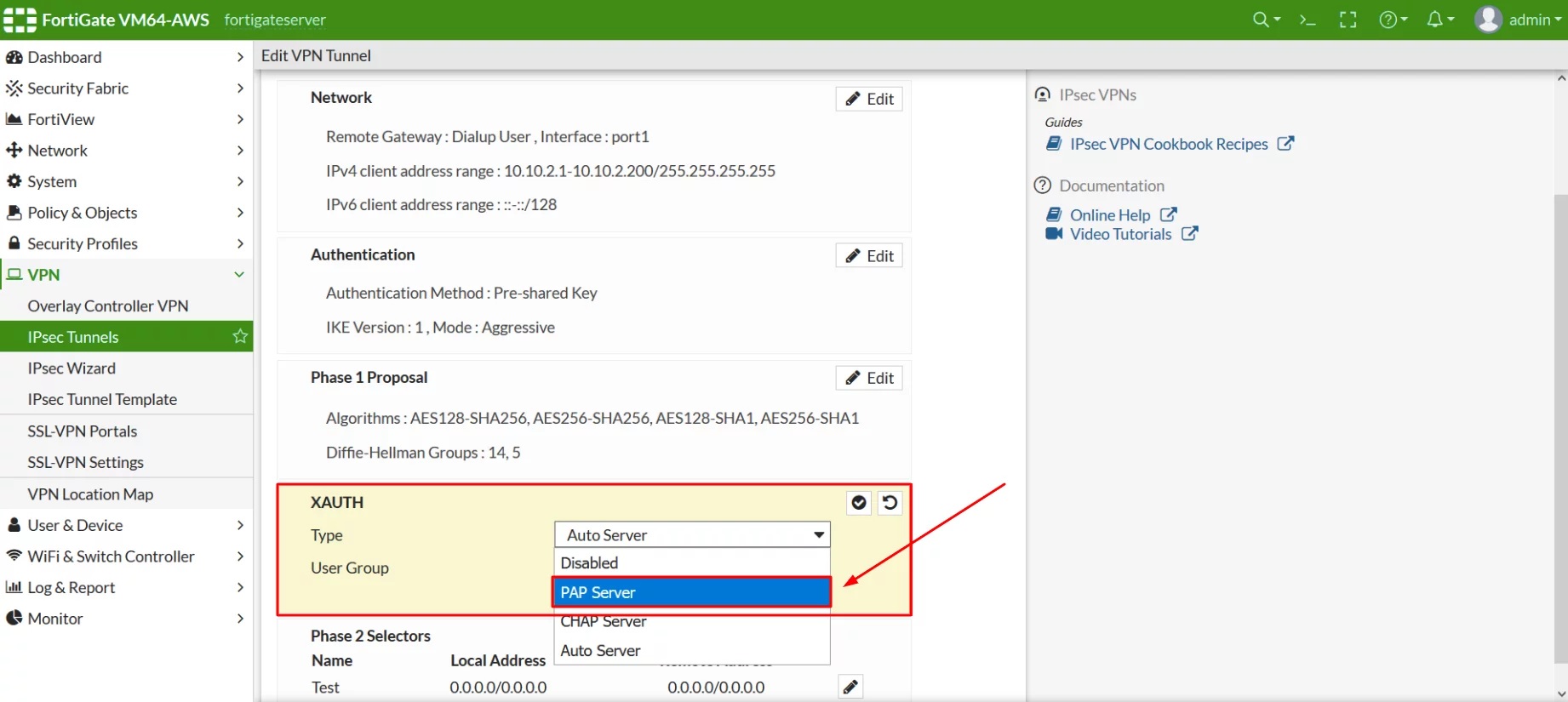Toggle fullscreen mode icon
The width and height of the screenshot is (1568, 702).
pos(1348,20)
